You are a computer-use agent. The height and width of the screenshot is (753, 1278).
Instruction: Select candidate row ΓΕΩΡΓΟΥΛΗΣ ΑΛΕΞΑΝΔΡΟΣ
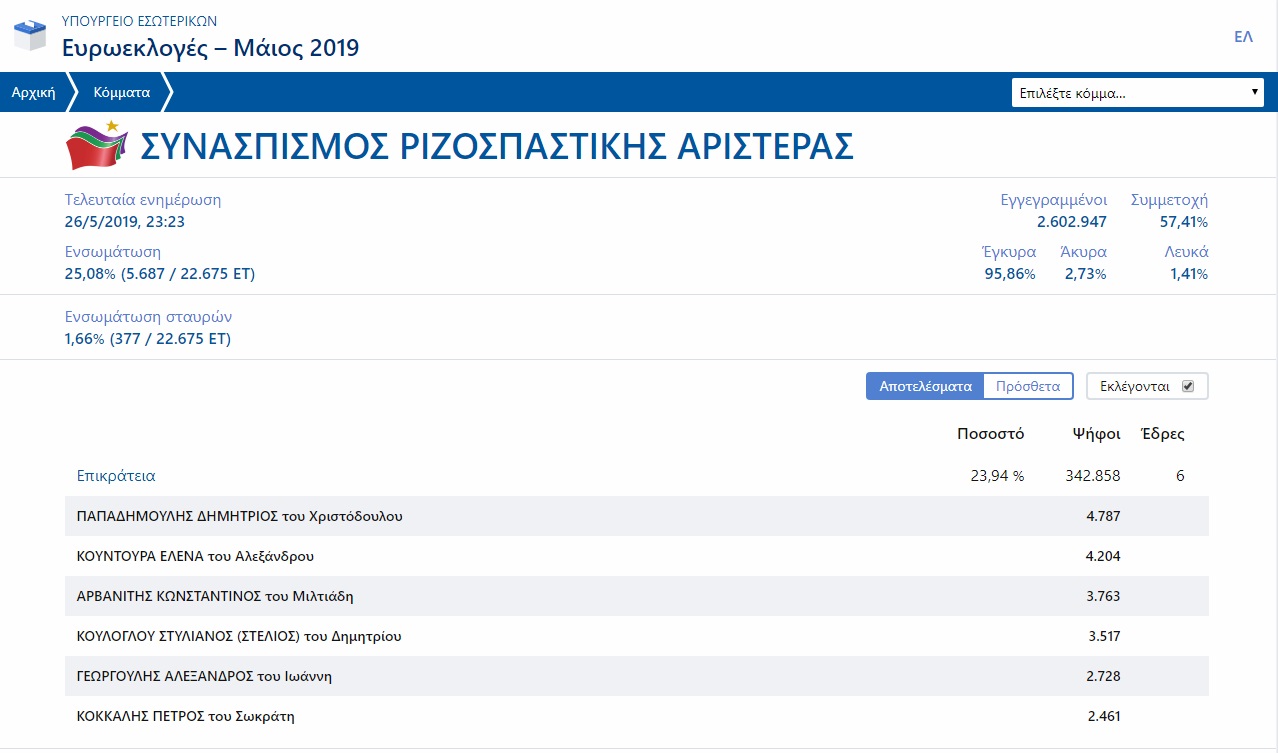[x=204, y=676]
